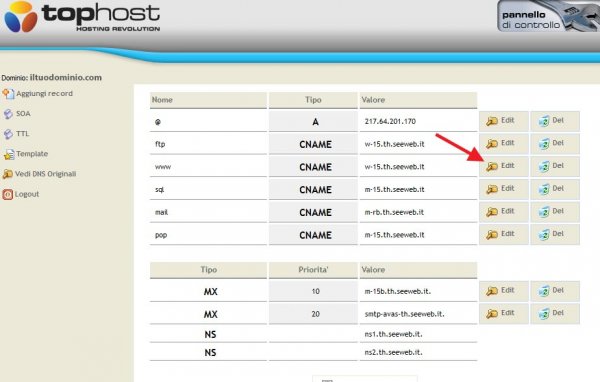Open the Template menu link
The image size is (600, 382).
(x=32, y=154)
